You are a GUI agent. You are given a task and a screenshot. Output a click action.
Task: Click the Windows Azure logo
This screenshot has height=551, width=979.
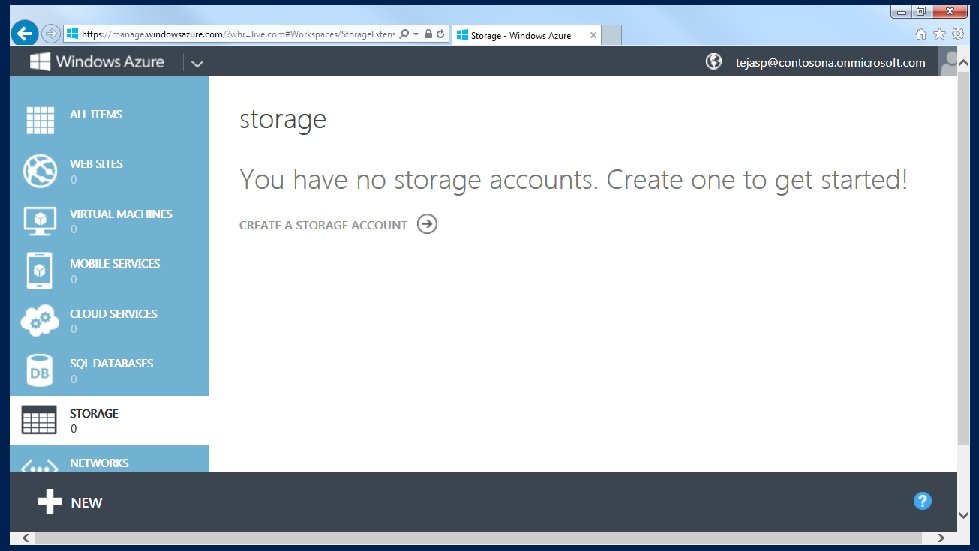point(40,61)
